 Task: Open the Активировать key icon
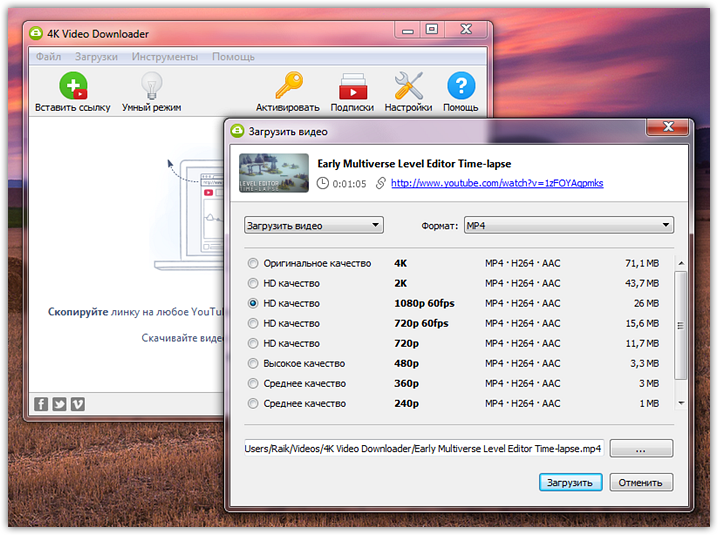coord(289,85)
